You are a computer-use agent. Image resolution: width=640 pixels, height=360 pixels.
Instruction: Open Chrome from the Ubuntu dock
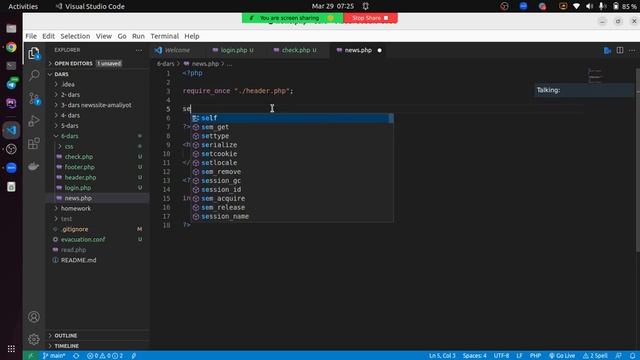click(x=11, y=47)
